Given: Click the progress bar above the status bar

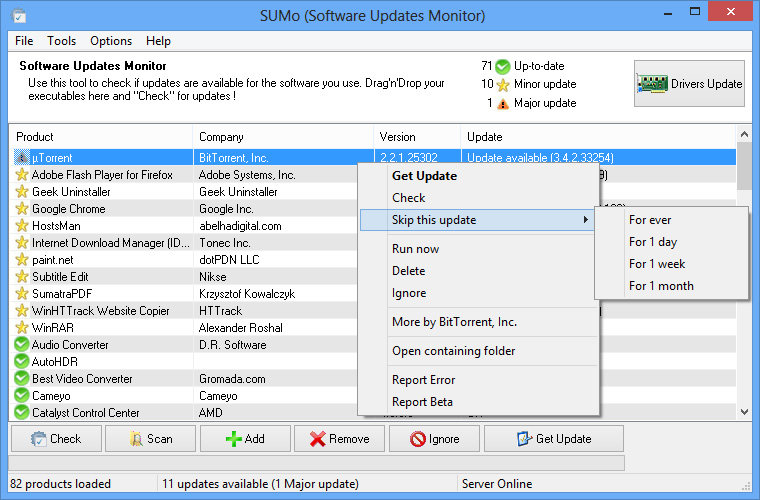Looking at the screenshot, I should click(318, 463).
